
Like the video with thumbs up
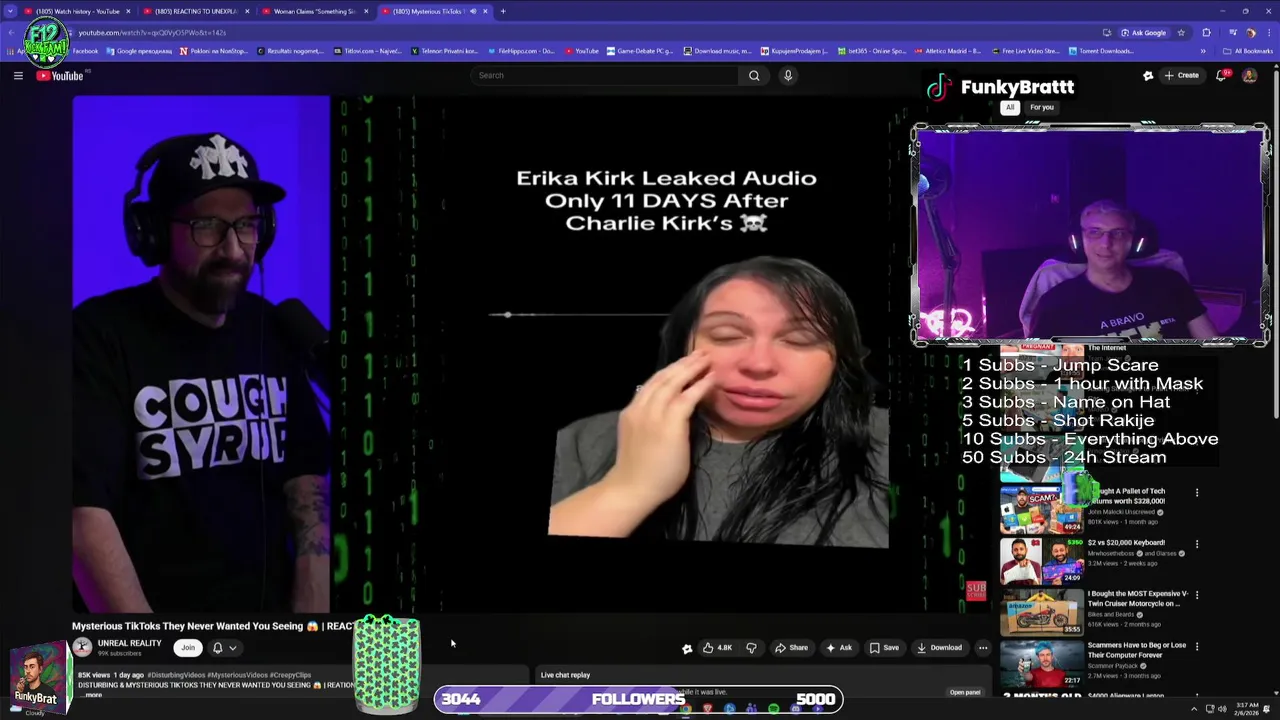point(717,647)
